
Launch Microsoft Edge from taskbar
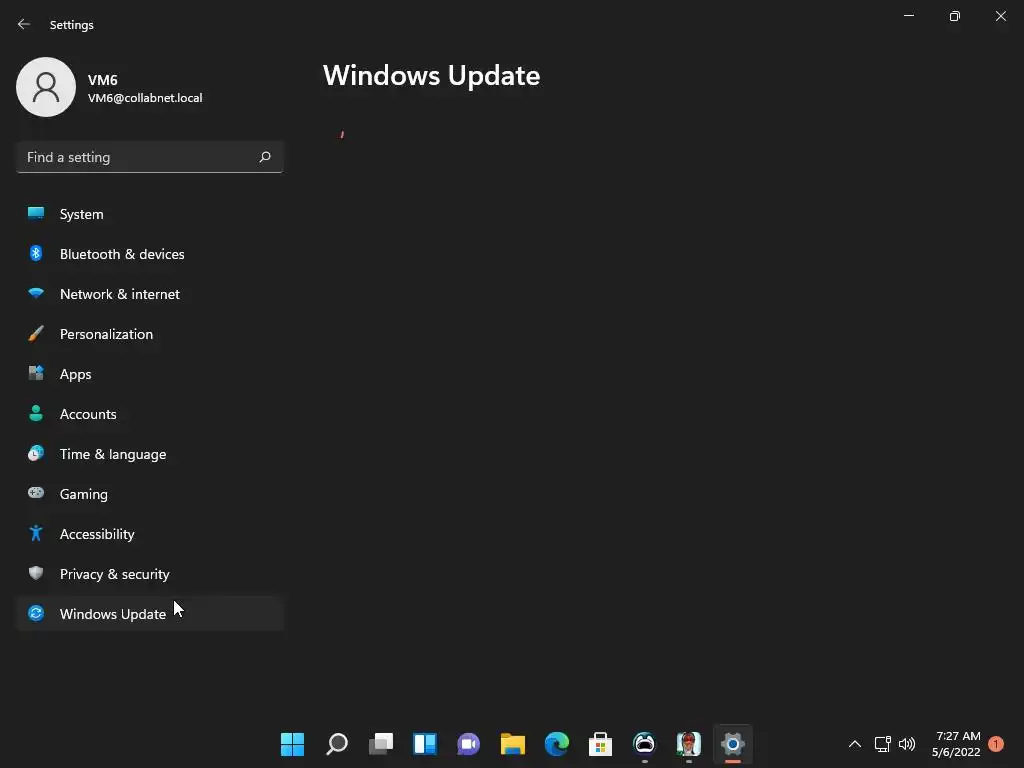pos(557,744)
